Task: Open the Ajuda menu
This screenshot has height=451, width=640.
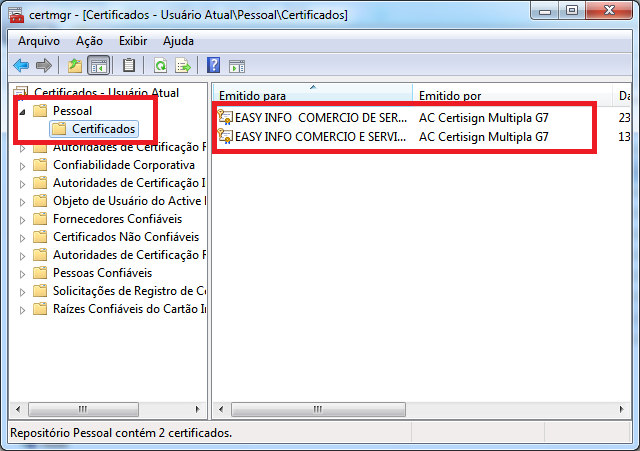Action: coord(178,41)
